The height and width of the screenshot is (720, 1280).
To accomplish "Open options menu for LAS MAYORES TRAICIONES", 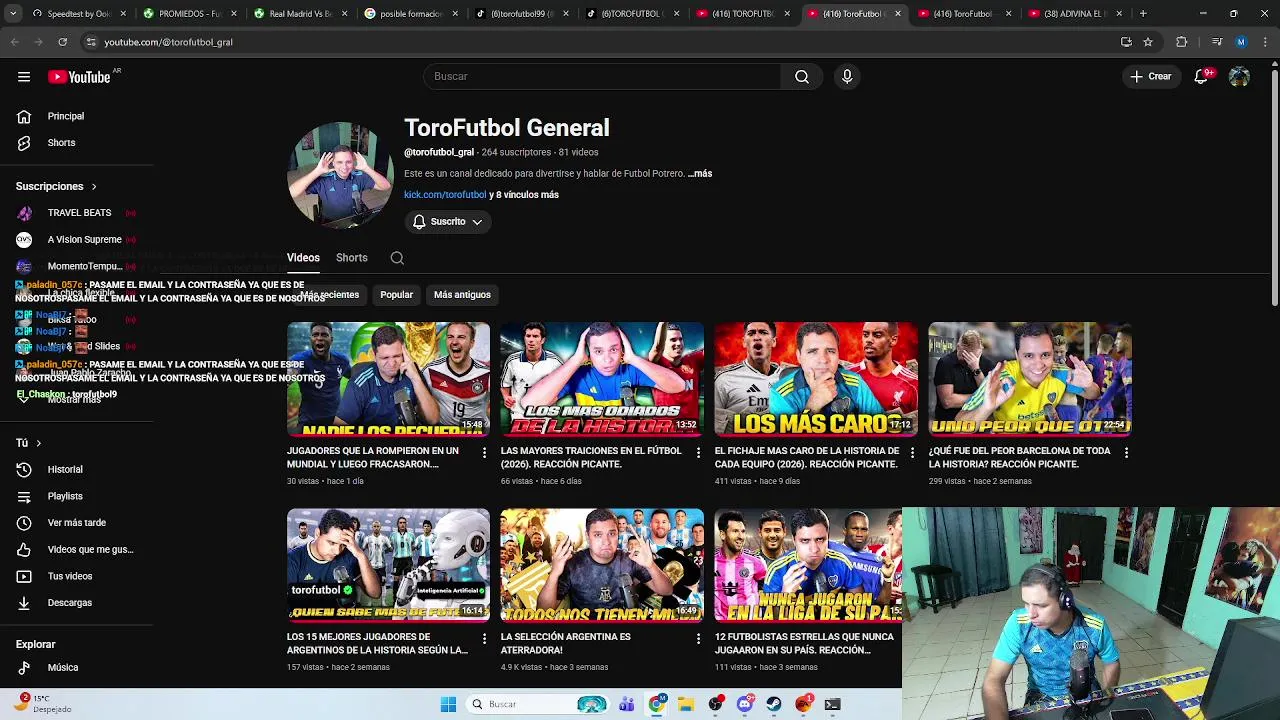I will coord(698,453).
